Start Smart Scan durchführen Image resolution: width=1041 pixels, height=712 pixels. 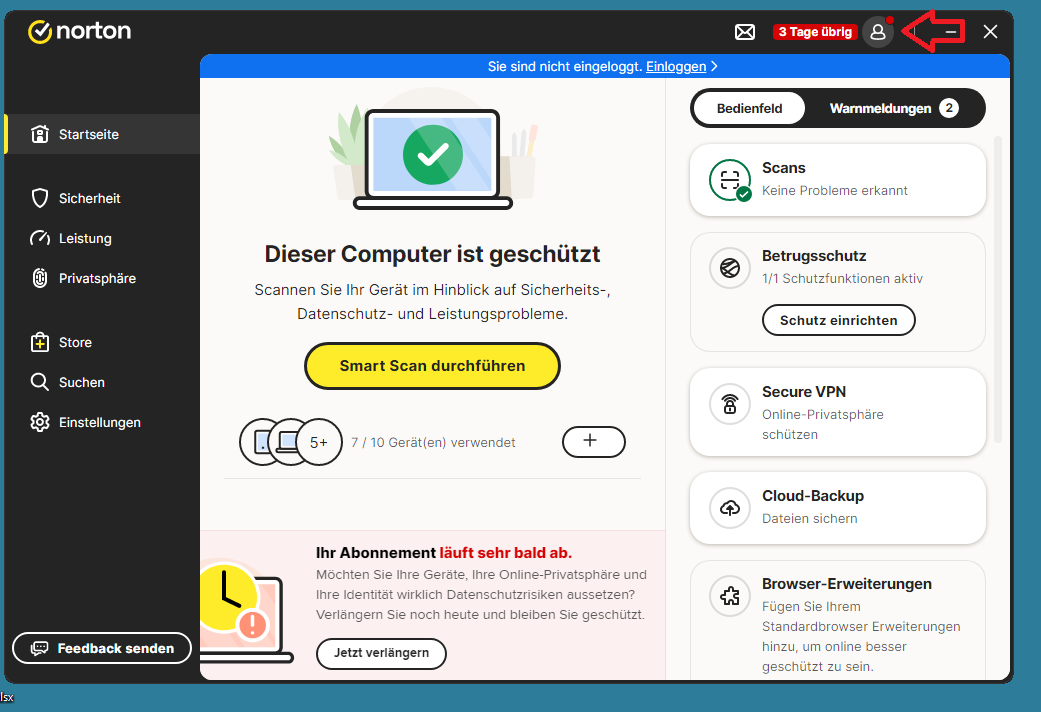[x=432, y=366]
